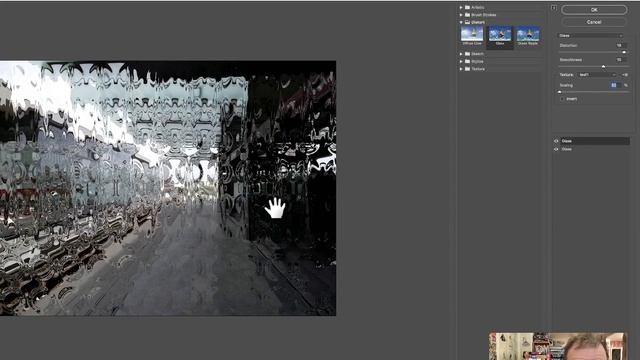Click the Artistic folder icon
Screen dimensions: 640x360
(467, 7)
